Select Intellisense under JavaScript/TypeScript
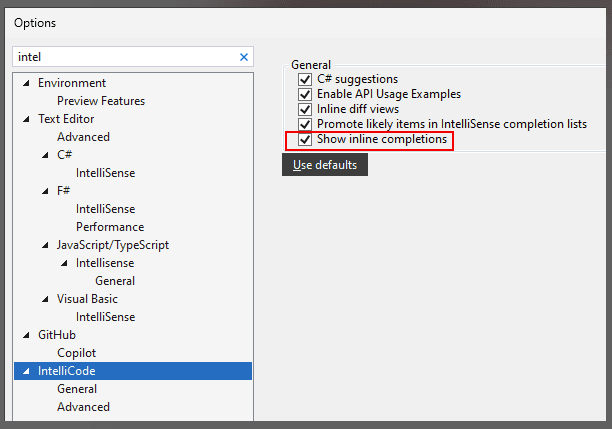 click(x=105, y=263)
